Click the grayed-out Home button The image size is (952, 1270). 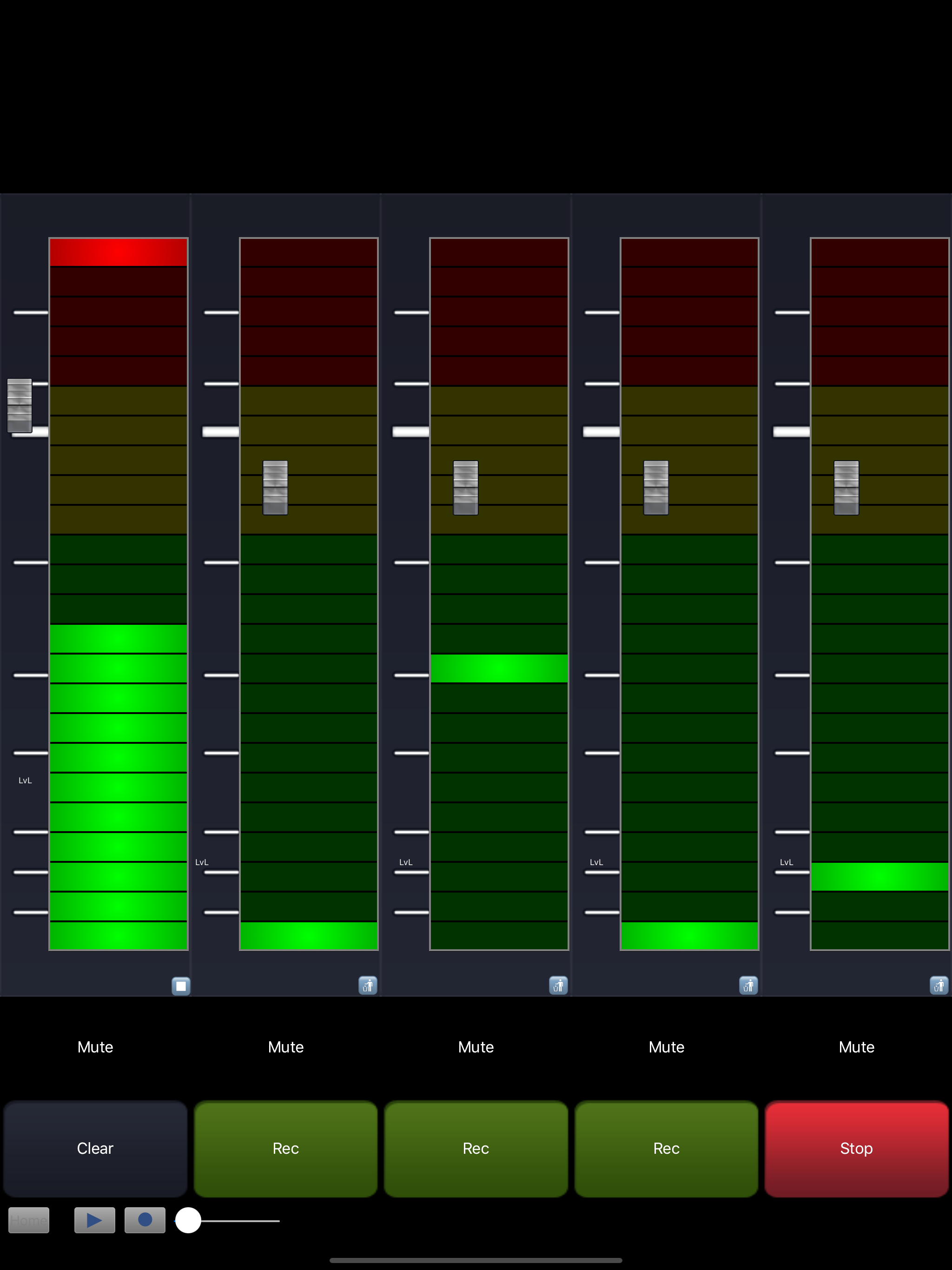[x=29, y=1220]
